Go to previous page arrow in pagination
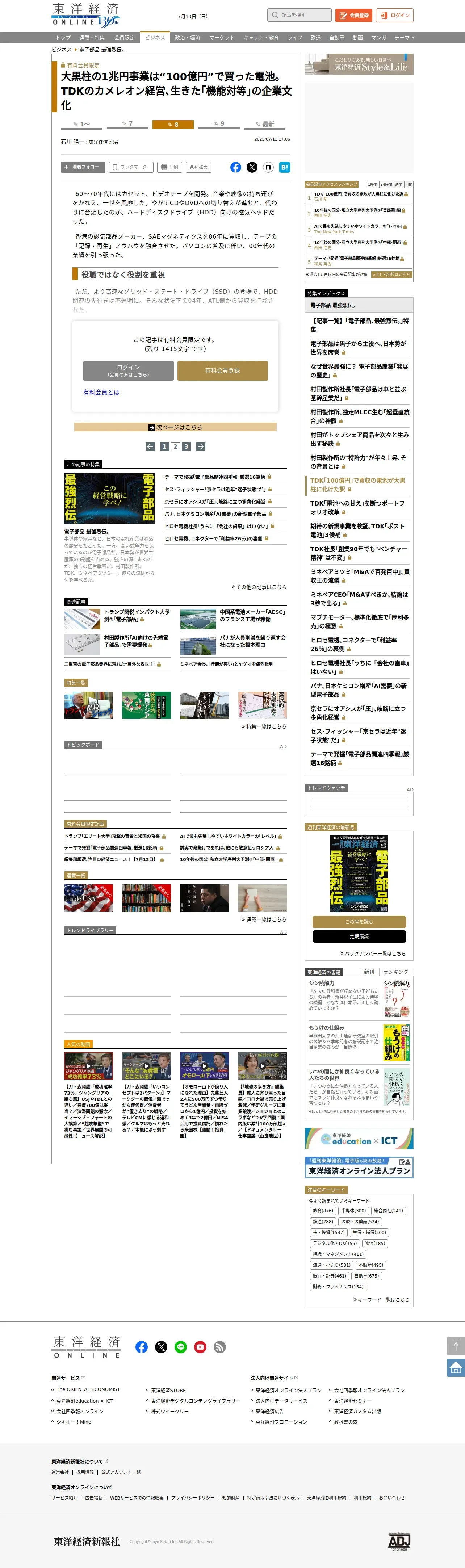 [150, 447]
